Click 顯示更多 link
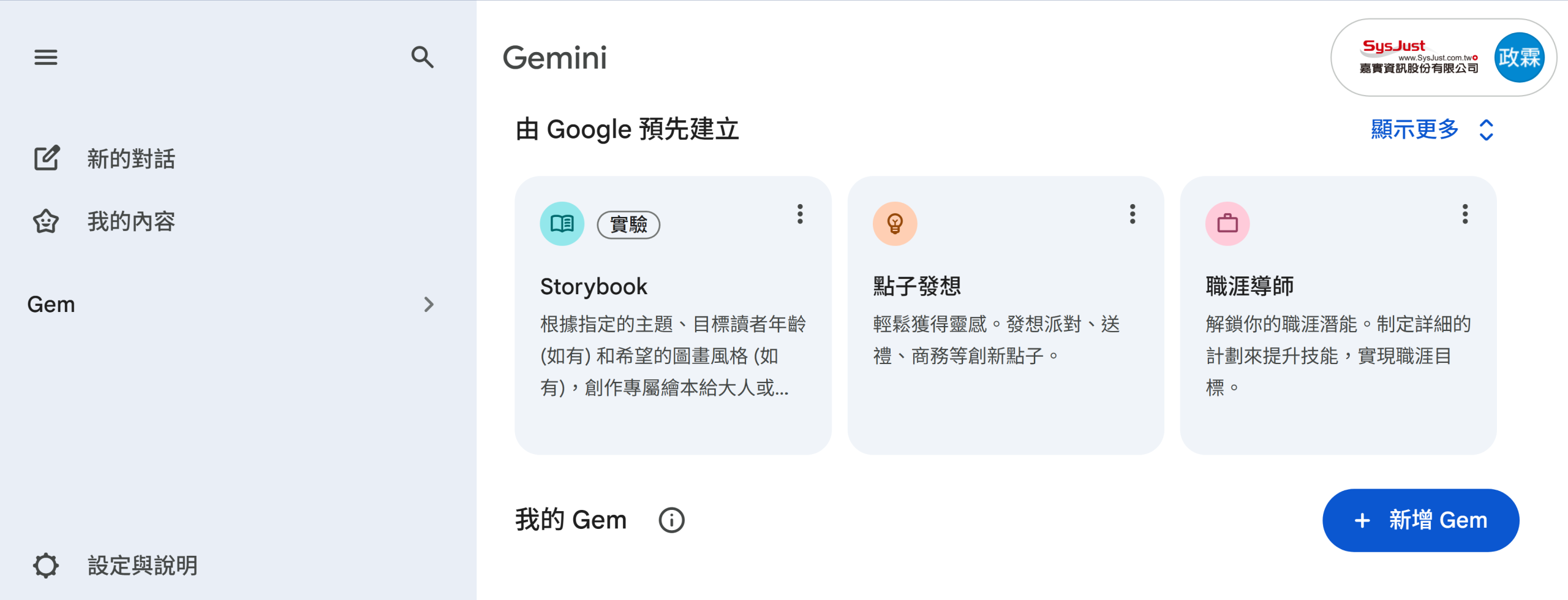1568x600 pixels. 1414,129
